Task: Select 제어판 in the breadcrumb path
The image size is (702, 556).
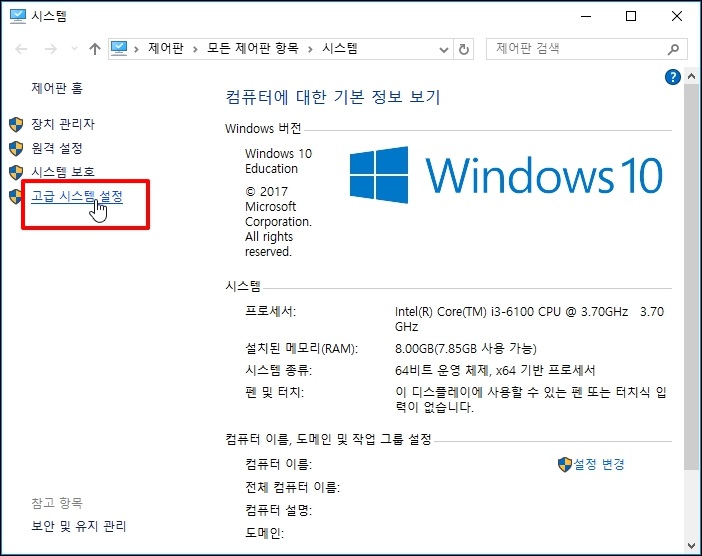Action: [x=166, y=48]
